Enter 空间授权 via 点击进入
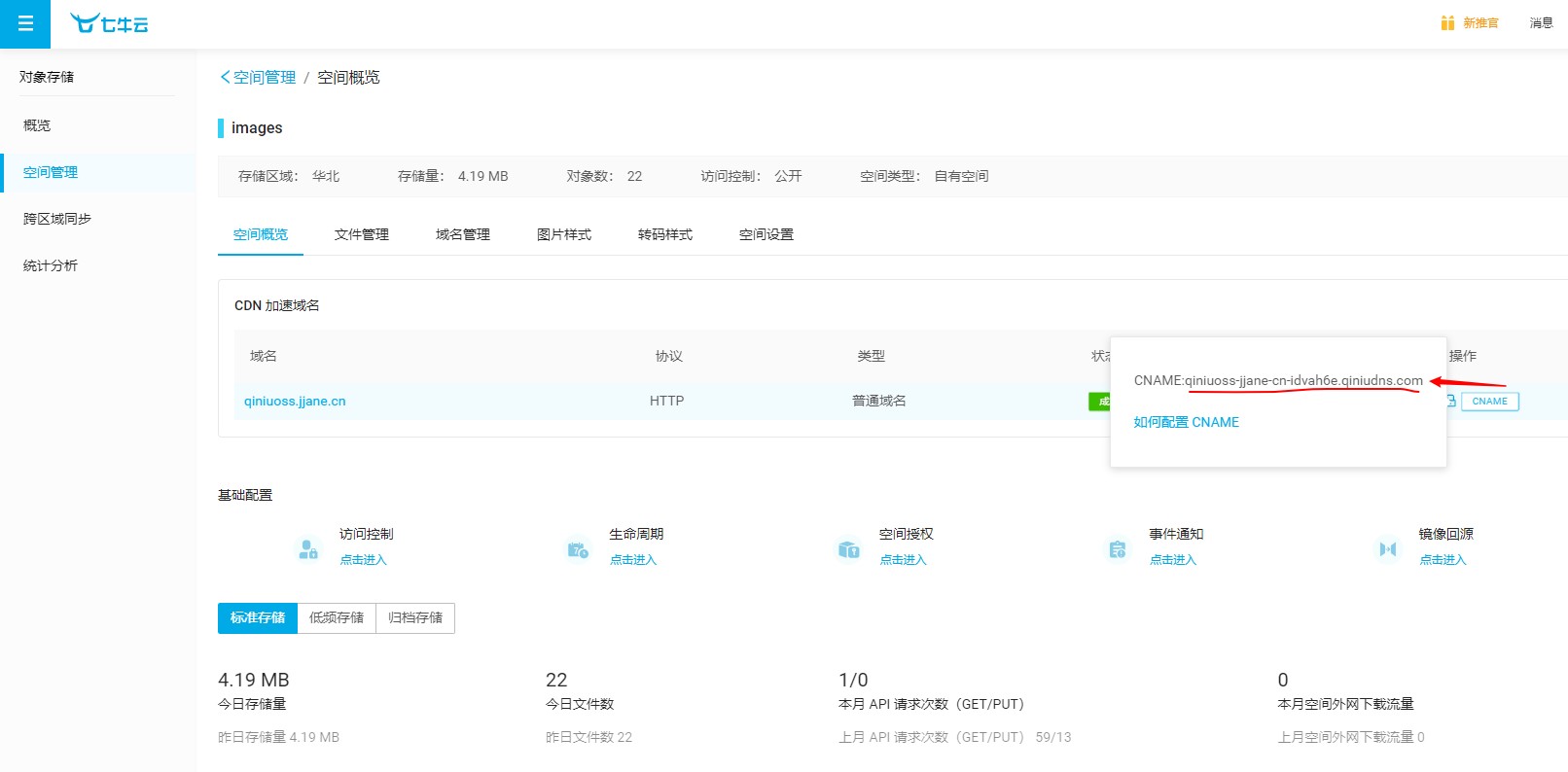The height and width of the screenshot is (772, 1568). (903, 560)
